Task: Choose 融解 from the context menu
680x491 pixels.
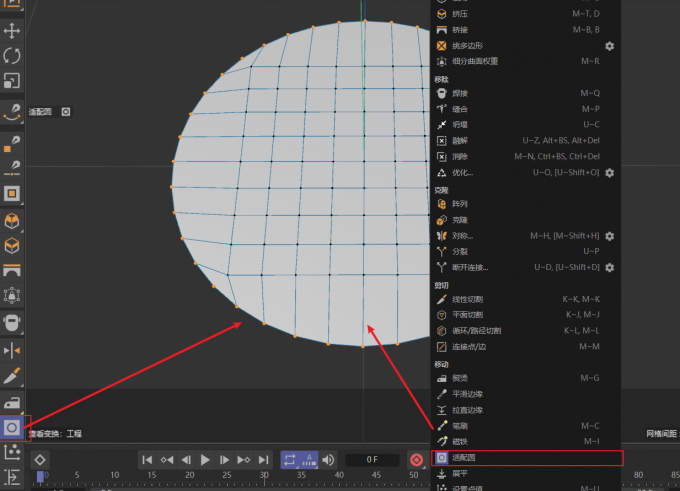Action: (526, 141)
